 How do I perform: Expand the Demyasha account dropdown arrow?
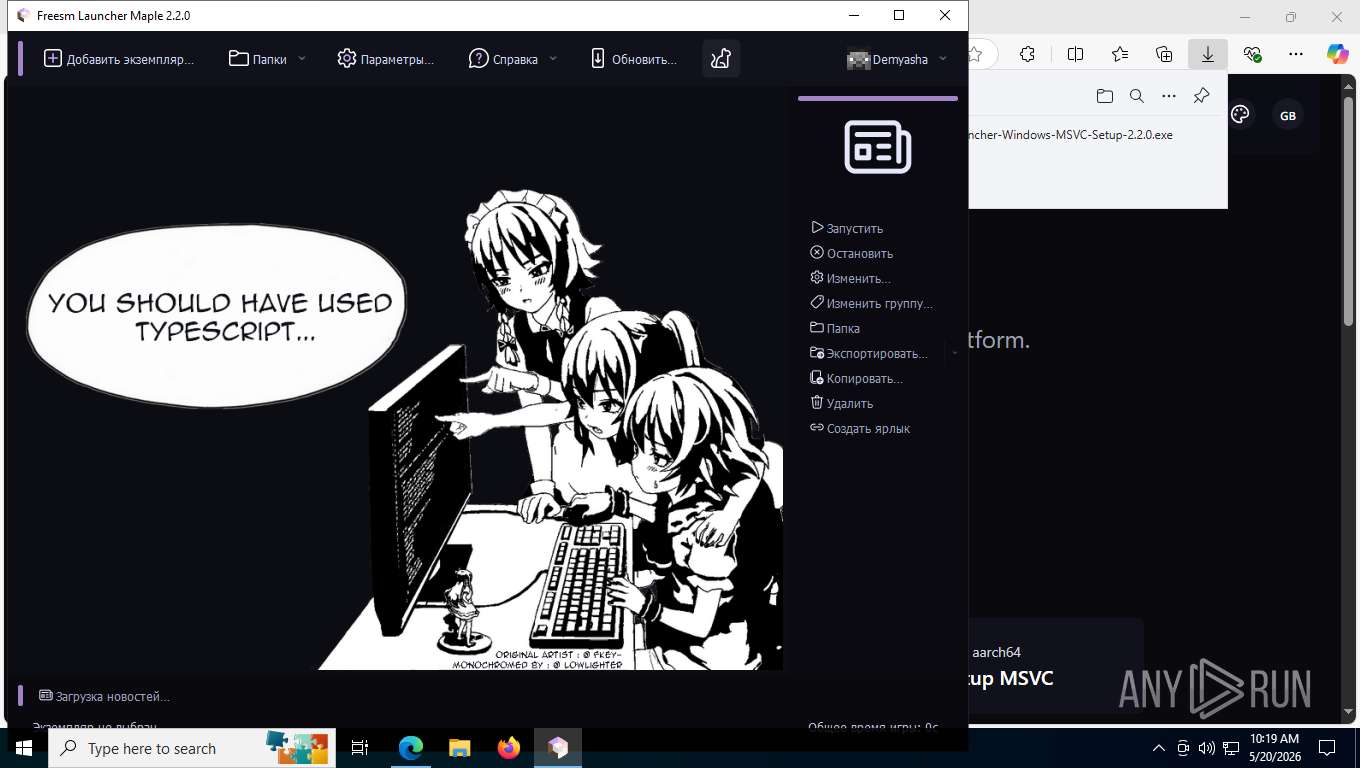pyautogui.click(x=942, y=59)
